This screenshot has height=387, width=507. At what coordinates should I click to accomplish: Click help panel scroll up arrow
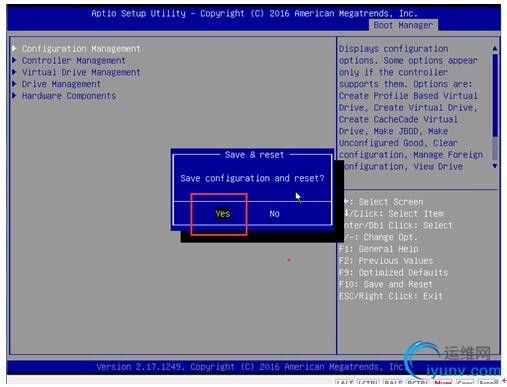[495, 49]
